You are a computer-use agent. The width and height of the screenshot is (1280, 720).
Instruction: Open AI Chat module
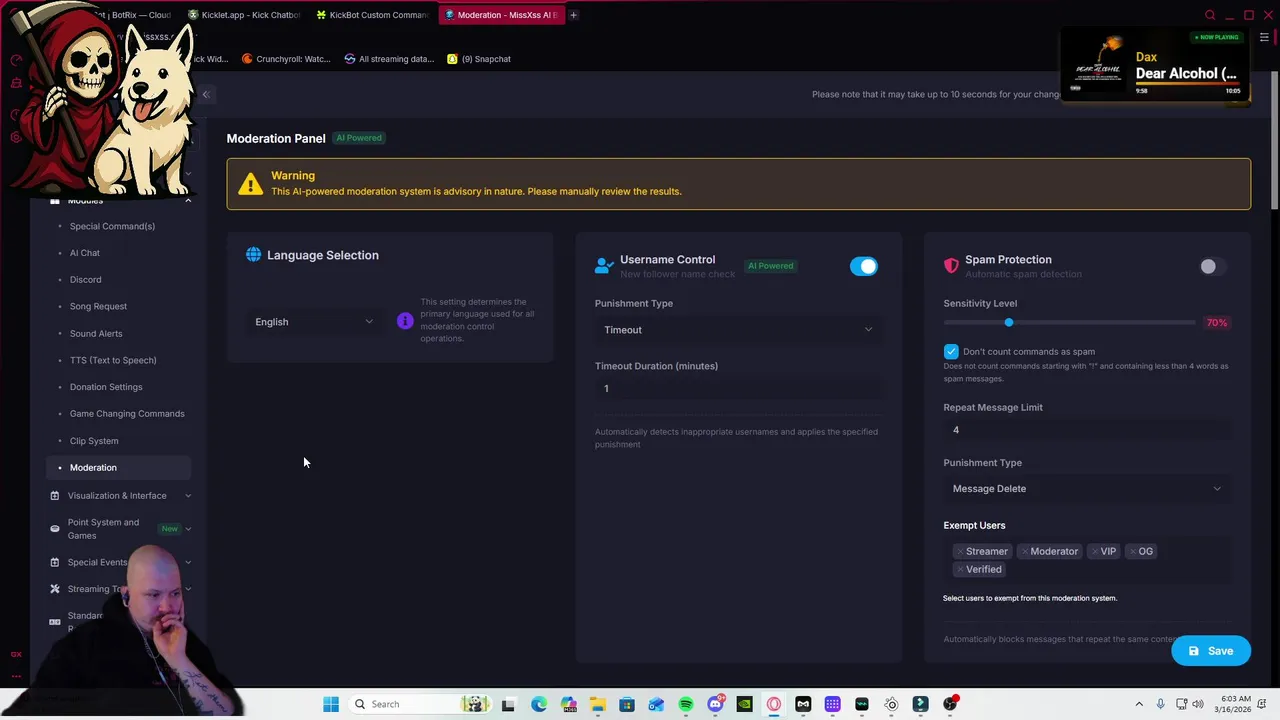tap(85, 253)
